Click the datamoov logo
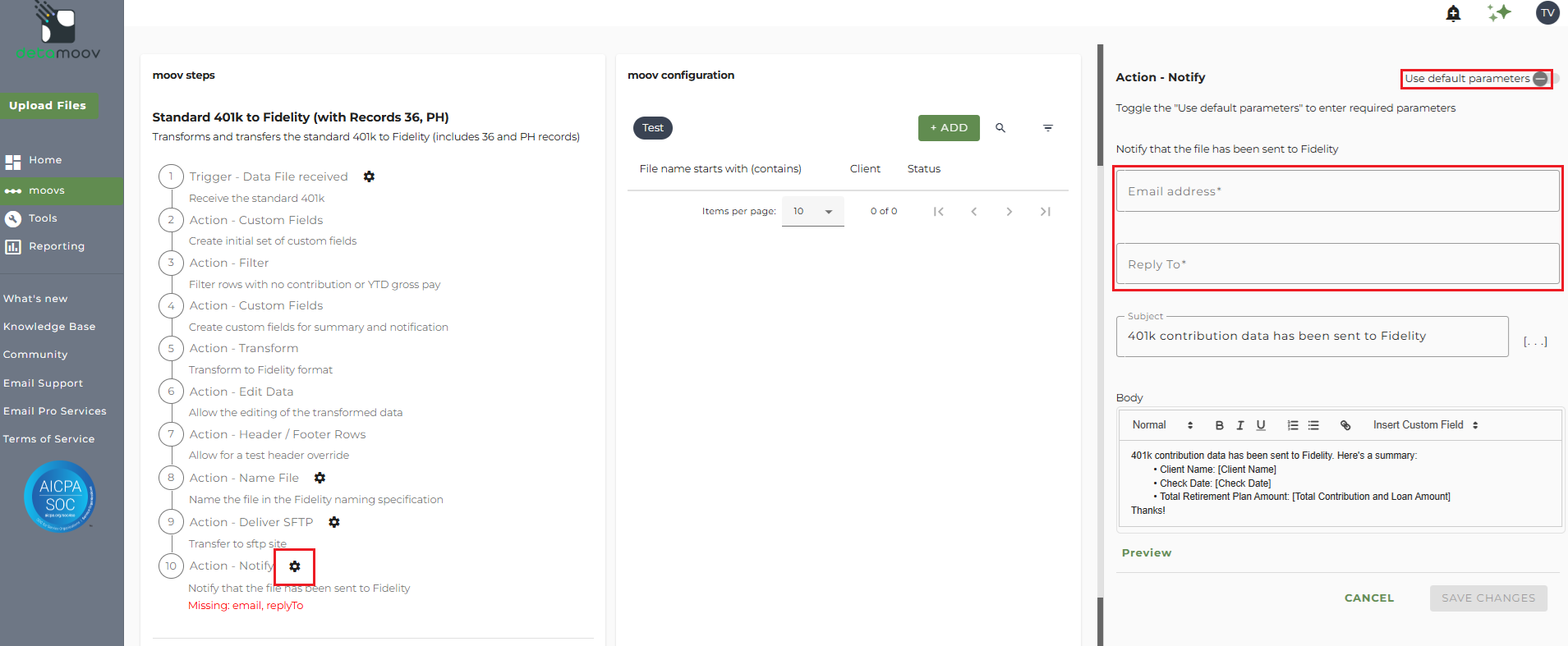This screenshot has width=1568, height=646. tap(58, 31)
